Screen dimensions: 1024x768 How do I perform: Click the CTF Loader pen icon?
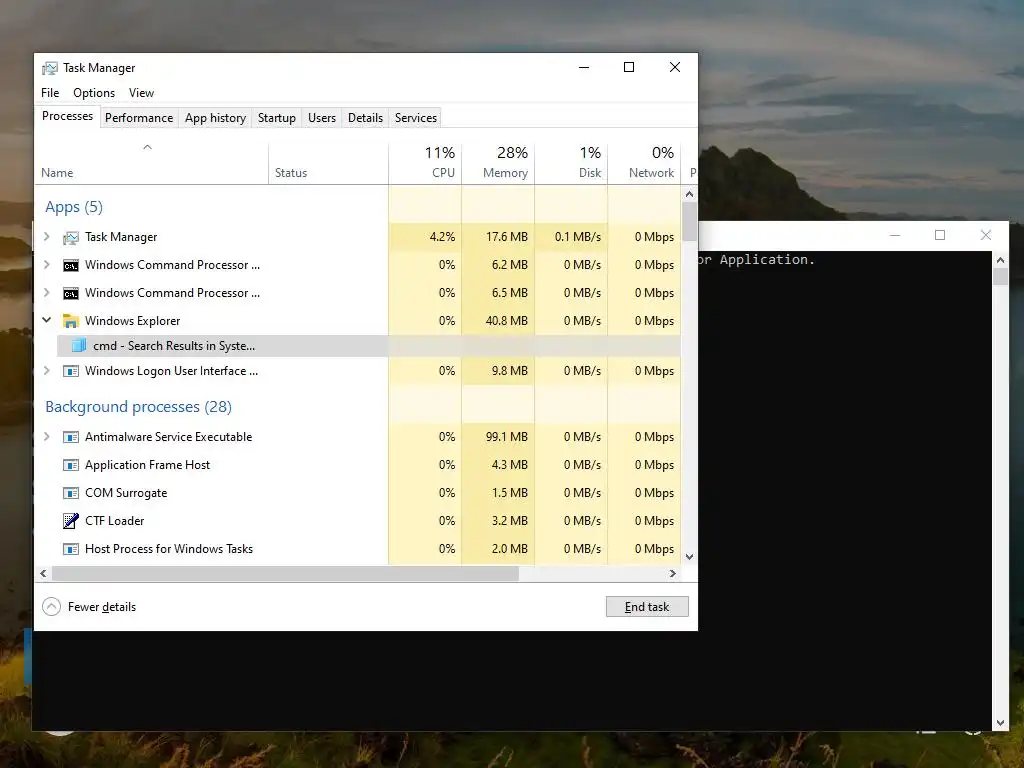(71, 520)
